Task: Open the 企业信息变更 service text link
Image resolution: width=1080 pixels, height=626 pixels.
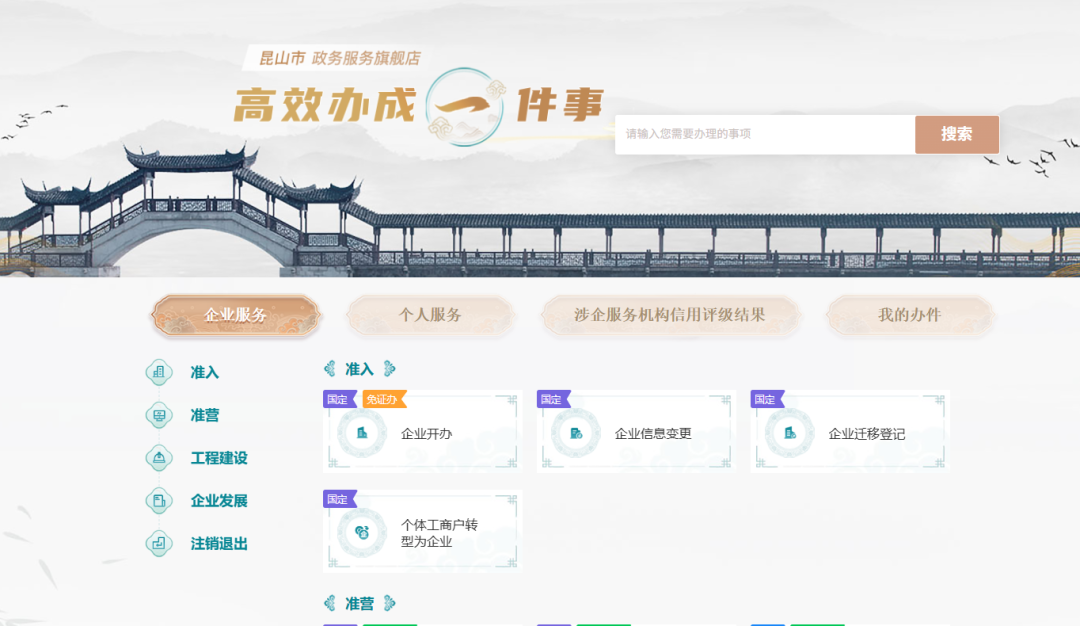Action: [x=653, y=434]
